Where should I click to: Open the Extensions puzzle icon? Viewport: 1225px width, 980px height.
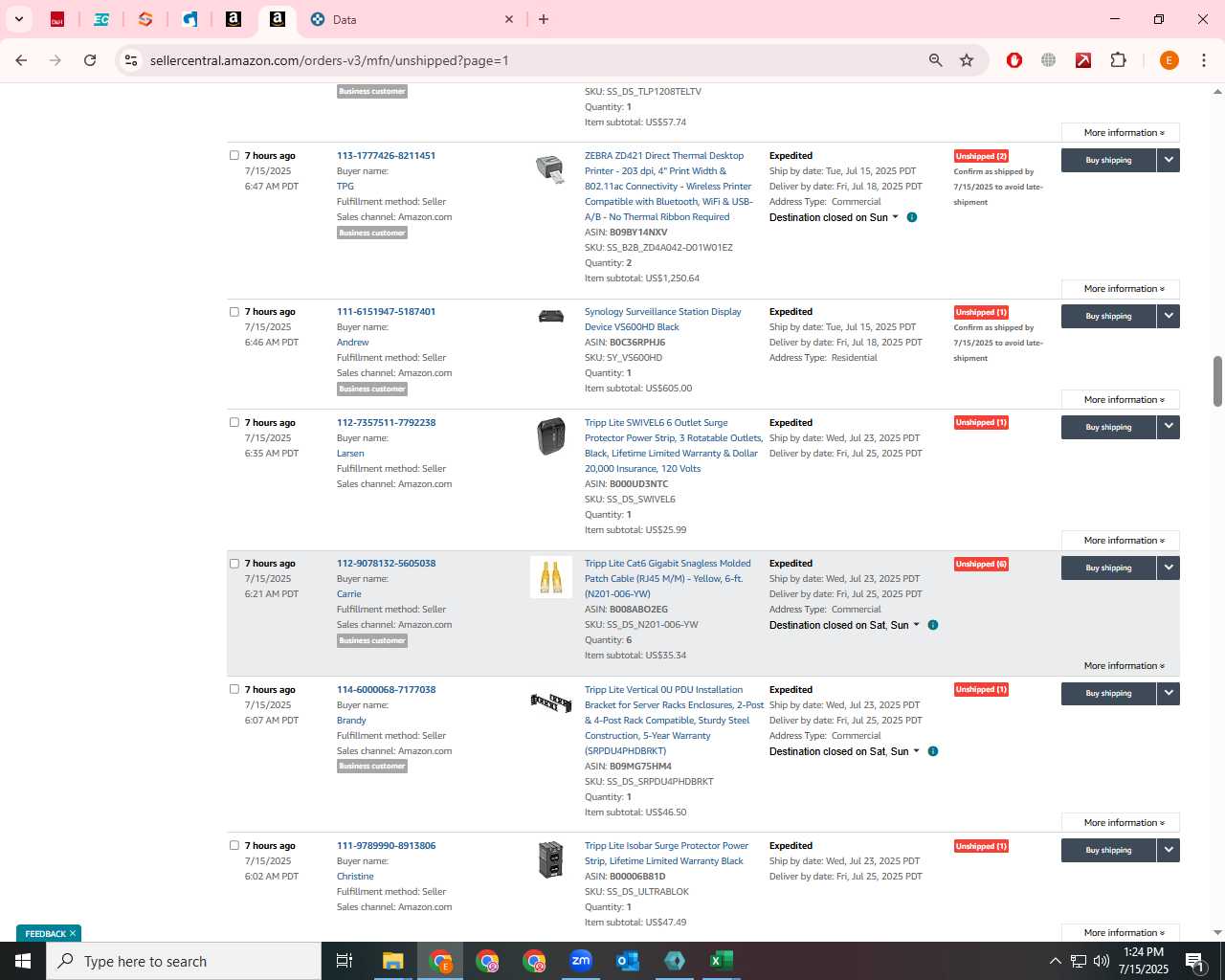pyautogui.click(x=1118, y=60)
